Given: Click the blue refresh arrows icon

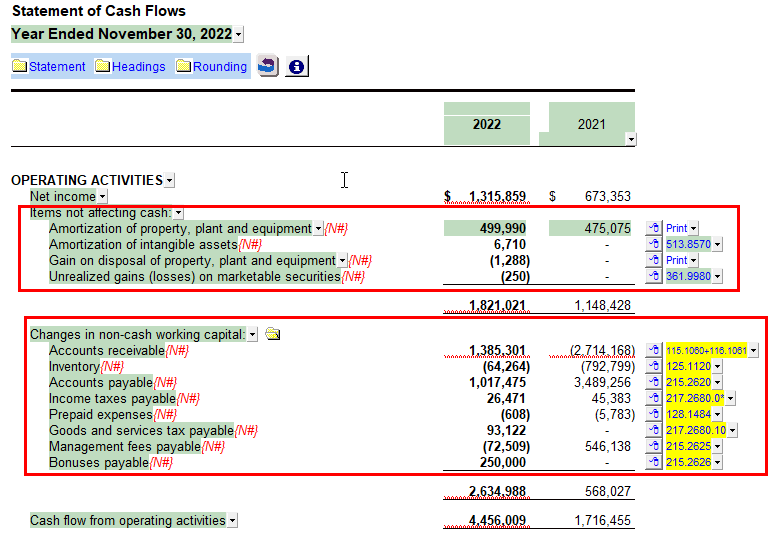Looking at the screenshot, I should 268,66.
